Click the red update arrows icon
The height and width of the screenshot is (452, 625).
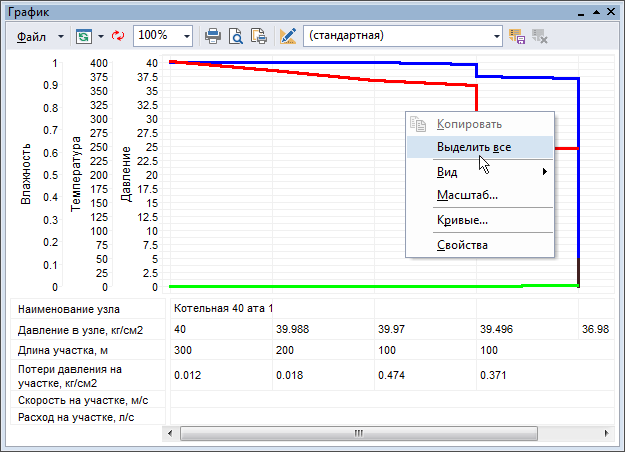(118, 35)
